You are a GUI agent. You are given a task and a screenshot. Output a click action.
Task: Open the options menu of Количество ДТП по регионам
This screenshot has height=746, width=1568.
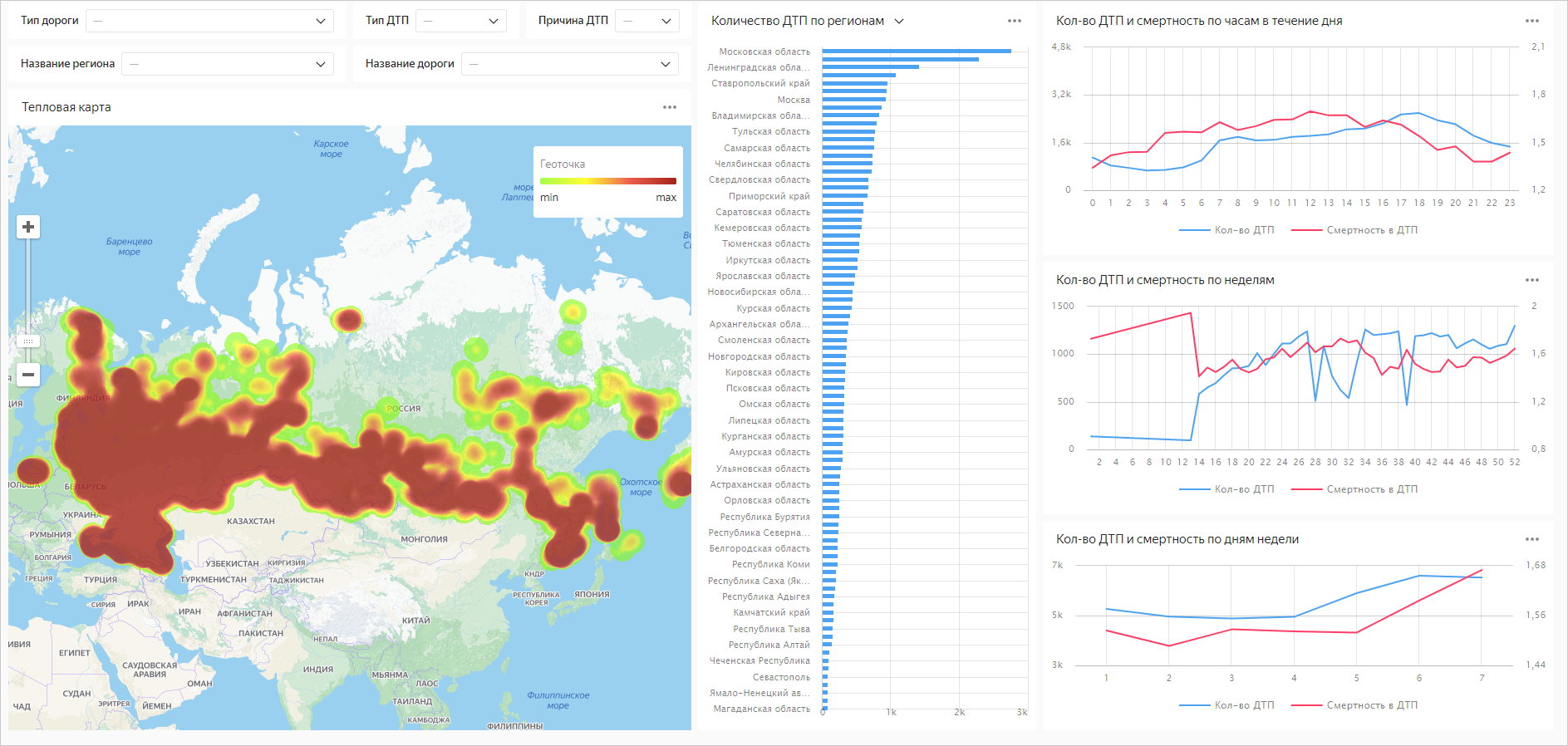[1015, 21]
